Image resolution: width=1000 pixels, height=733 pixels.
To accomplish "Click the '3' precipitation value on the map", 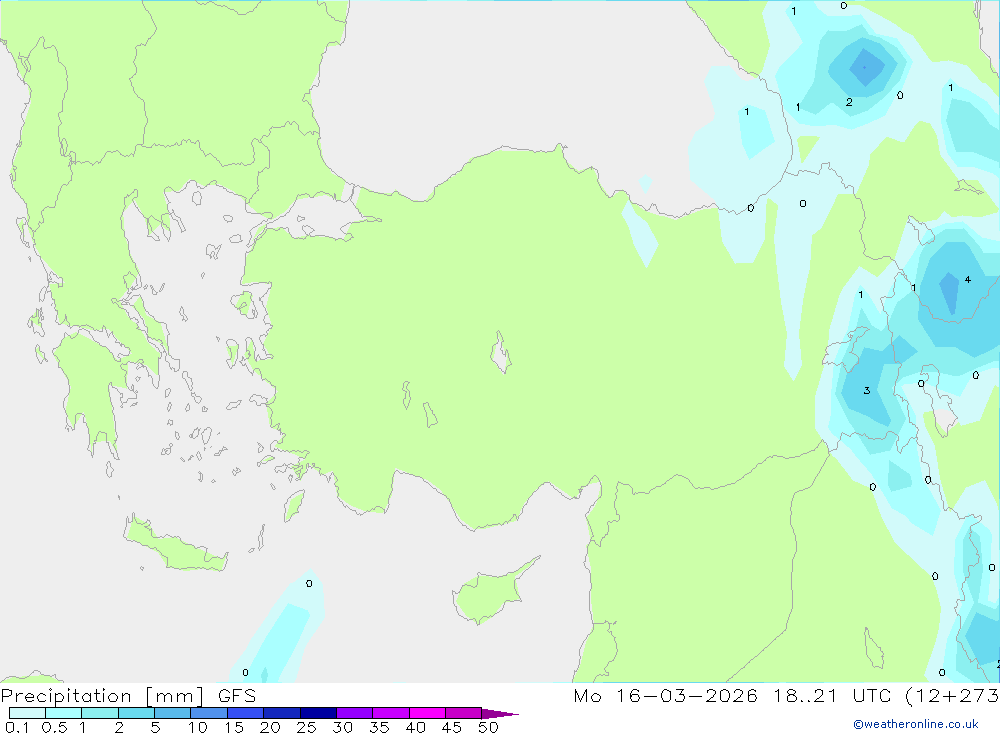I will click(x=867, y=390).
